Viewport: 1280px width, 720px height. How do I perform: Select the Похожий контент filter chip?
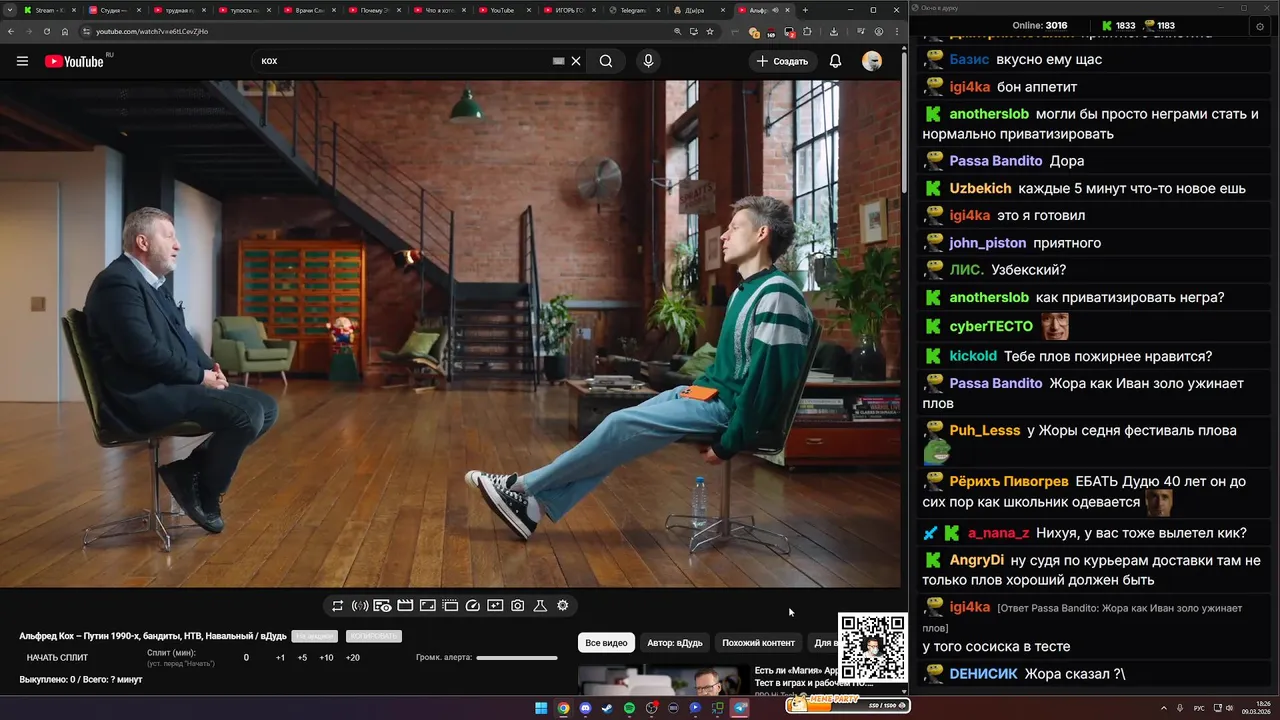click(758, 643)
